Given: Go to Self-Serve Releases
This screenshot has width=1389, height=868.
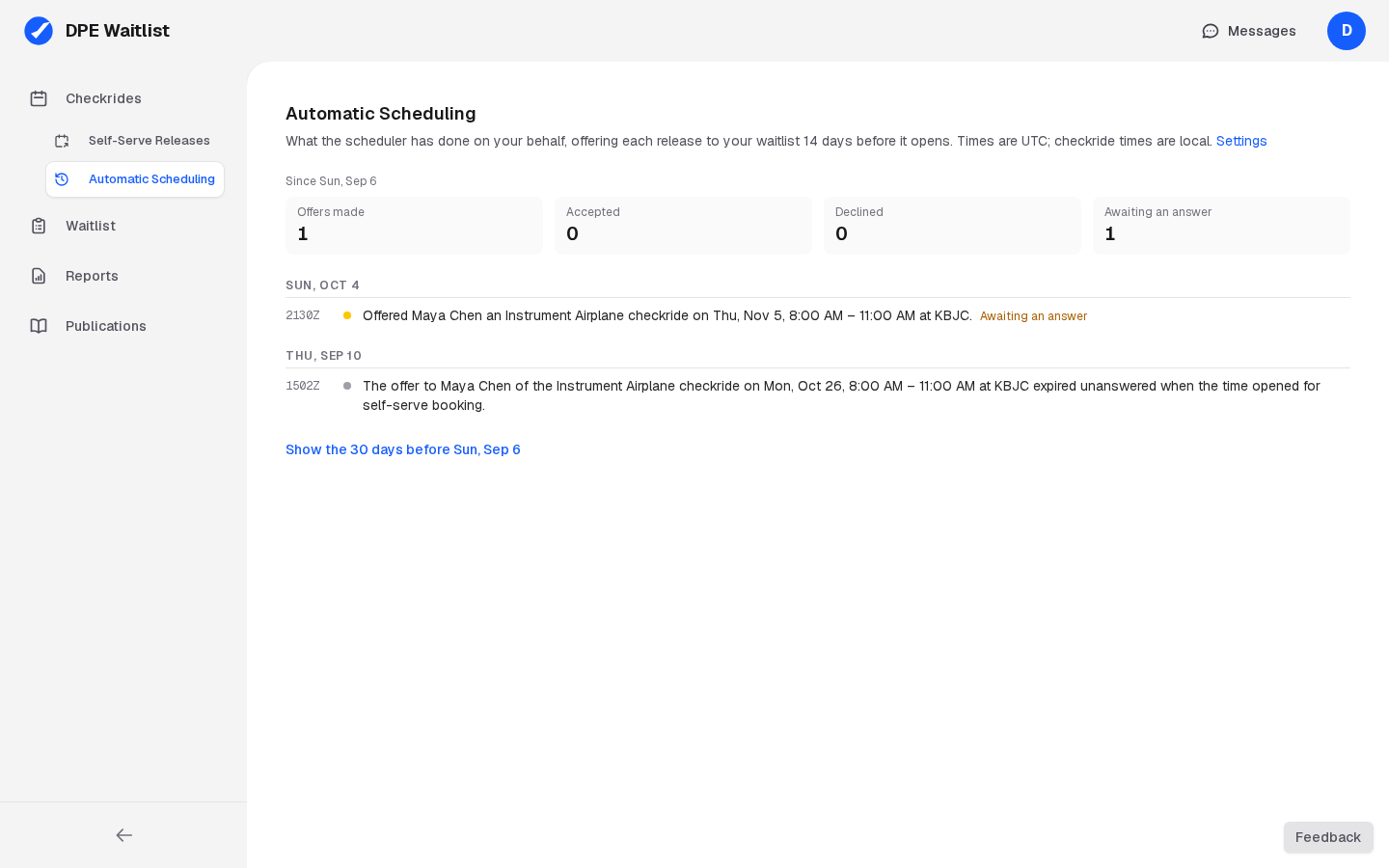Looking at the screenshot, I should click(x=135, y=141).
